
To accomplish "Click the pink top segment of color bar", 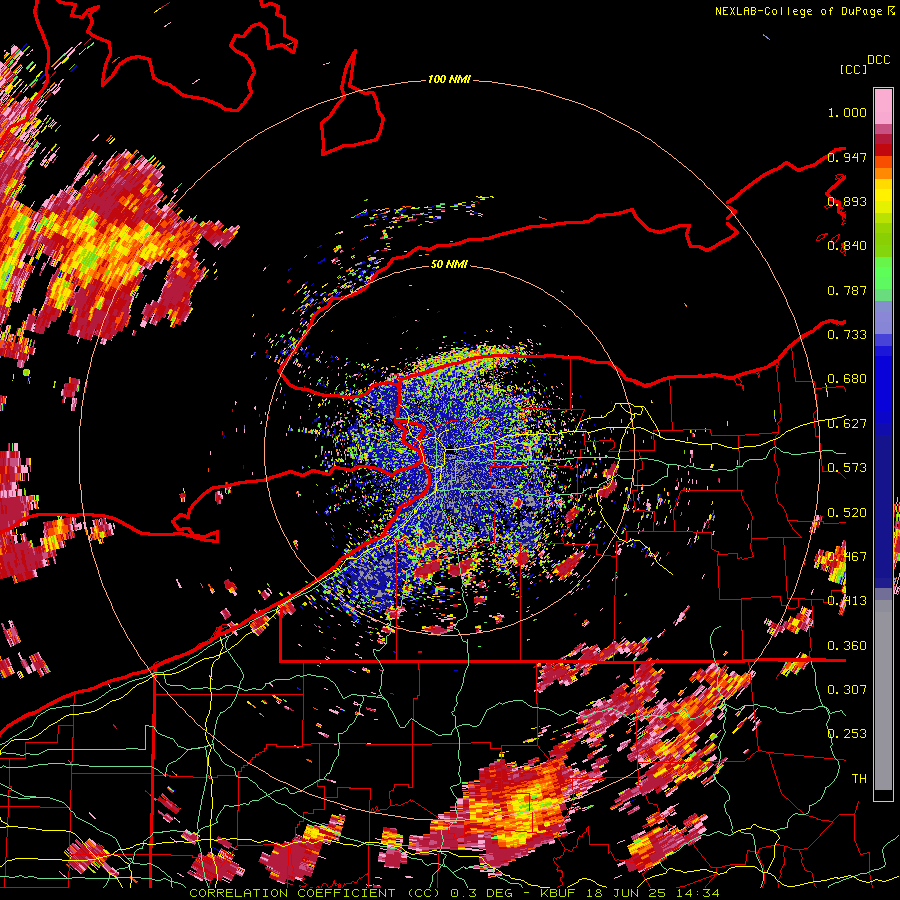I will tap(883, 106).
